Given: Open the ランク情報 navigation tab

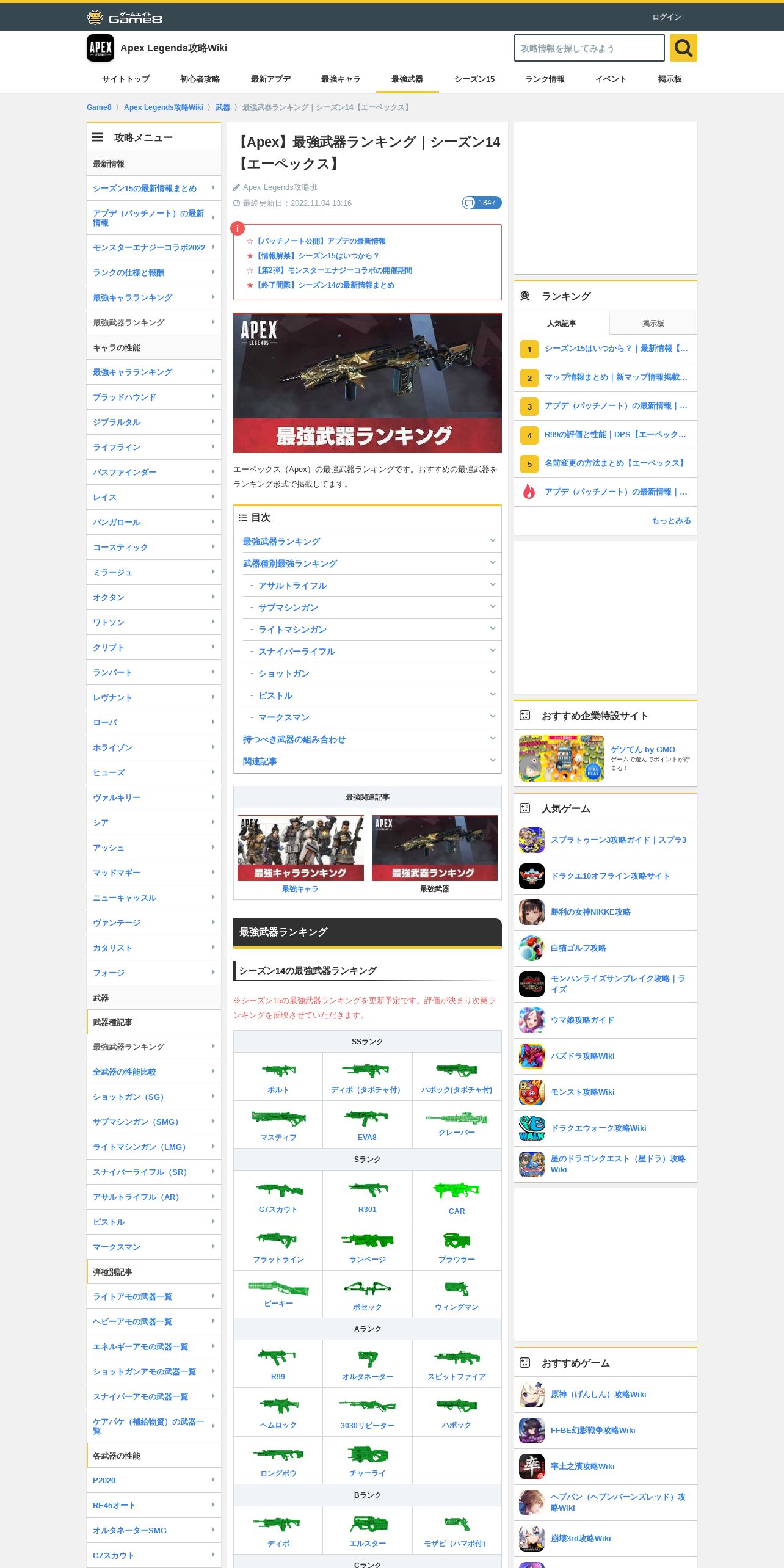Looking at the screenshot, I should (545, 79).
